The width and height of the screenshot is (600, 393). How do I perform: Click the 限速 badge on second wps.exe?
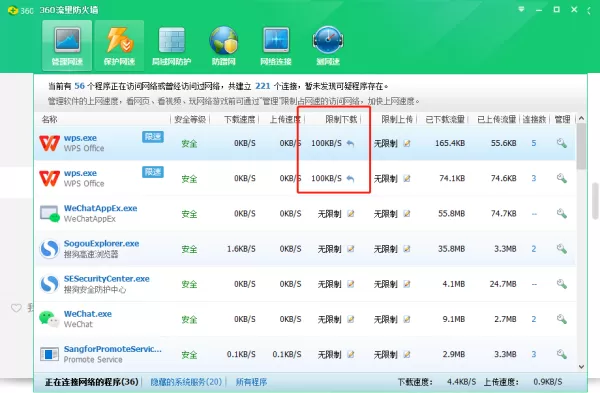[153, 172]
